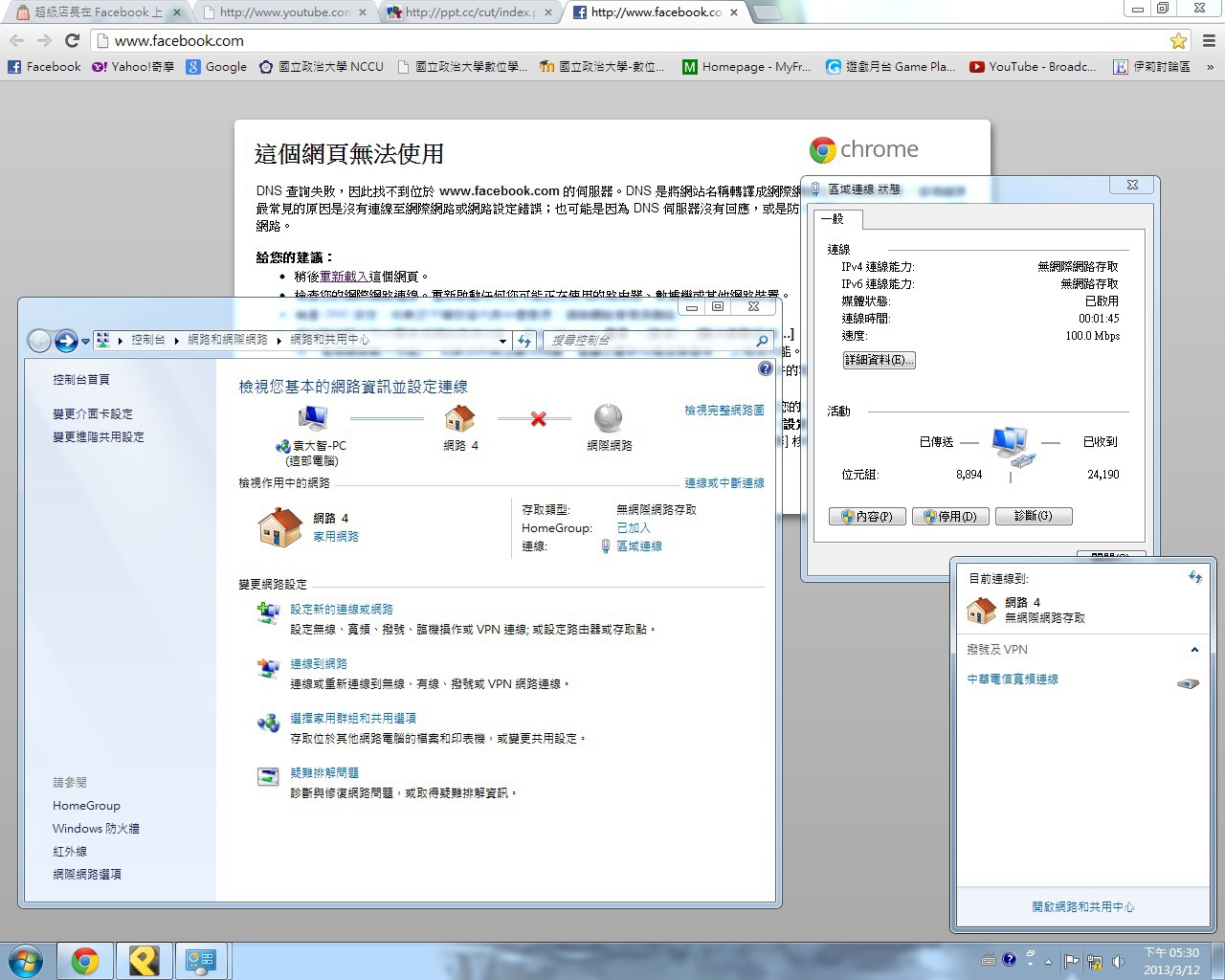The width and height of the screenshot is (1225, 980).
Task: Click the 內容(P) button
Action: (867, 517)
